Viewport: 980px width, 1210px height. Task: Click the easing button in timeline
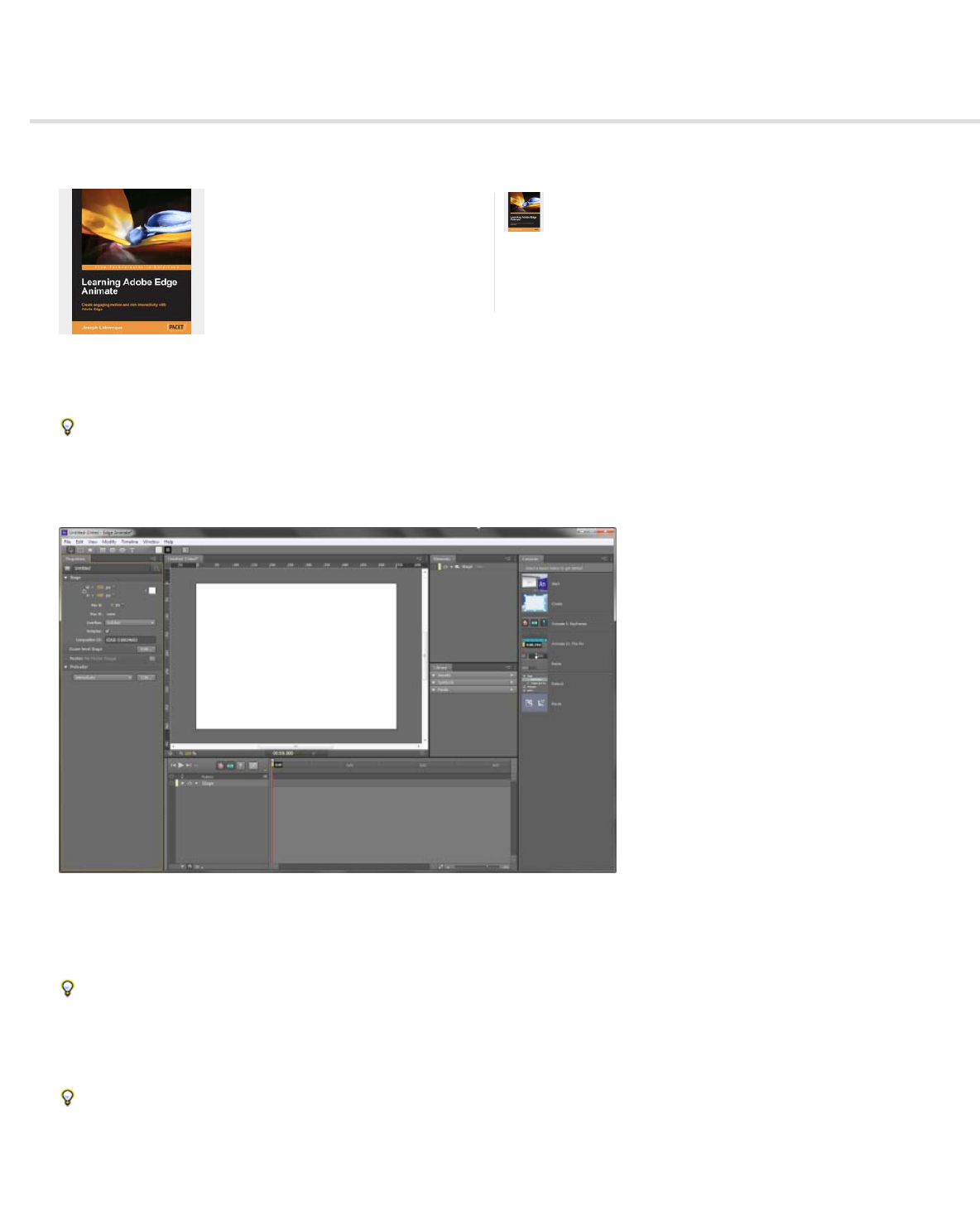click(x=253, y=766)
